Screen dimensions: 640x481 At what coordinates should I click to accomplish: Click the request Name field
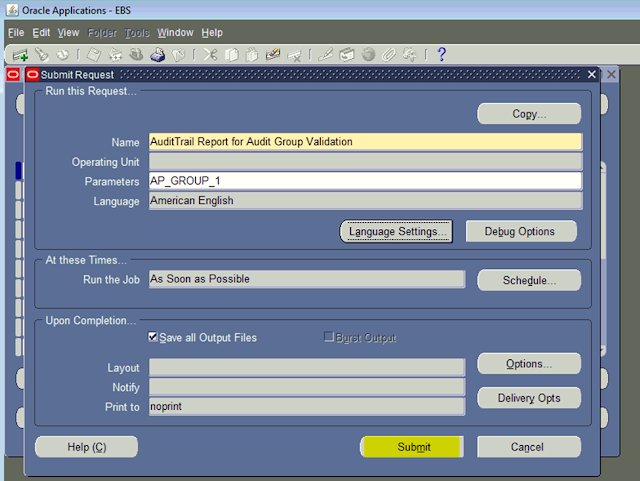364,142
